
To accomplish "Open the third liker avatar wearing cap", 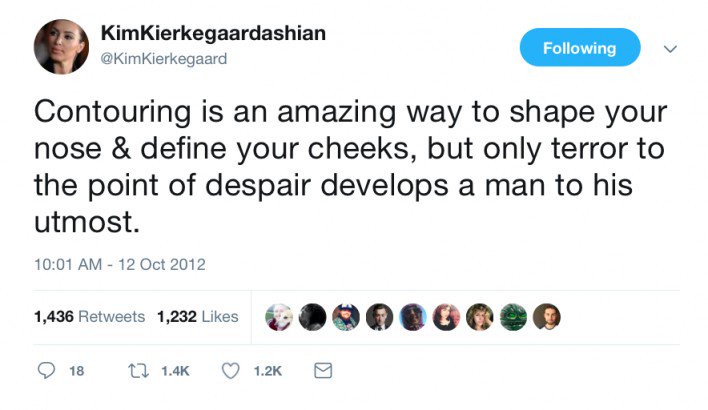I will pyautogui.click(x=347, y=317).
